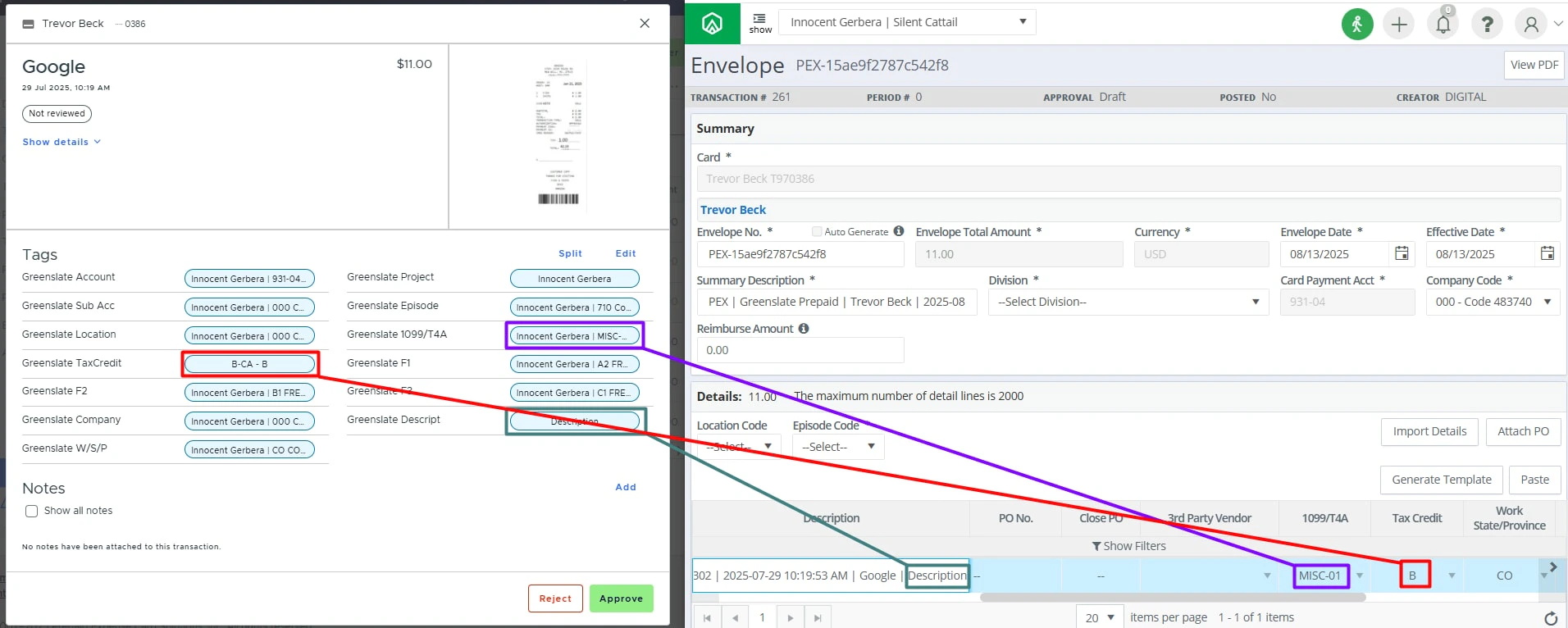Click the Reimburse Amount input field
The height and width of the screenshot is (628, 1568).
click(800, 350)
